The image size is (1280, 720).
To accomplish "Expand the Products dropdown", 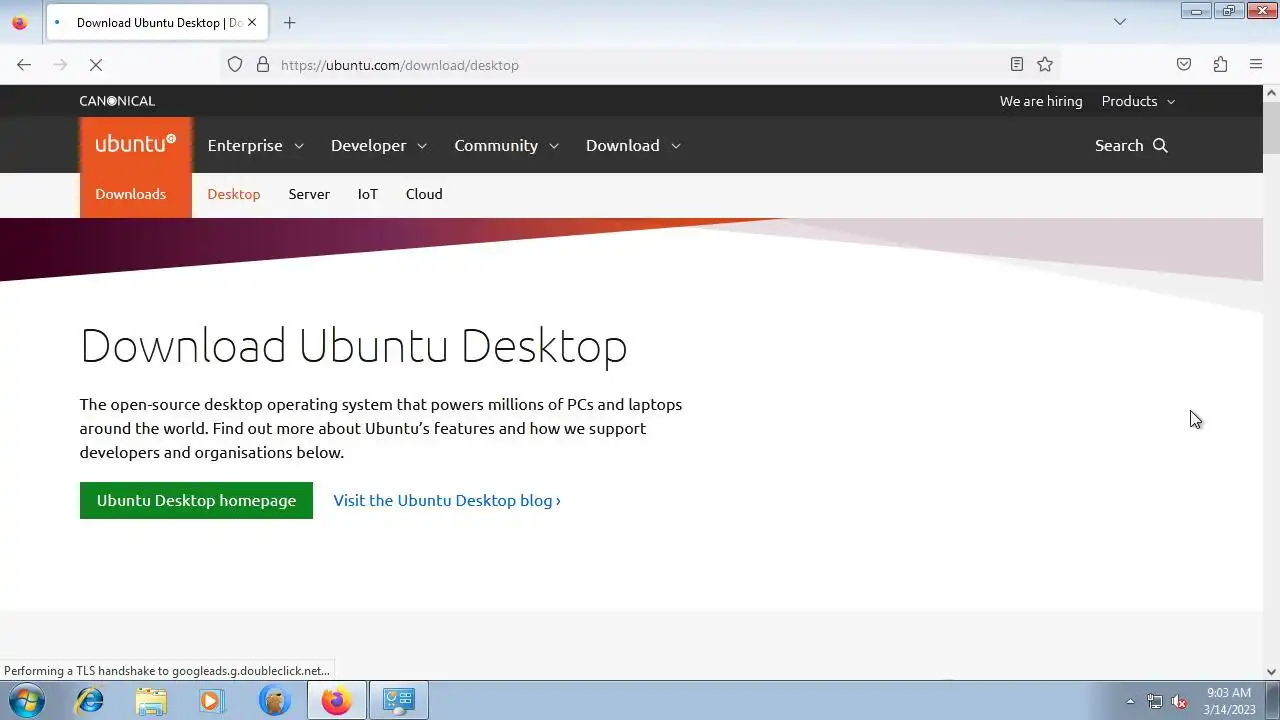I will point(1138,101).
